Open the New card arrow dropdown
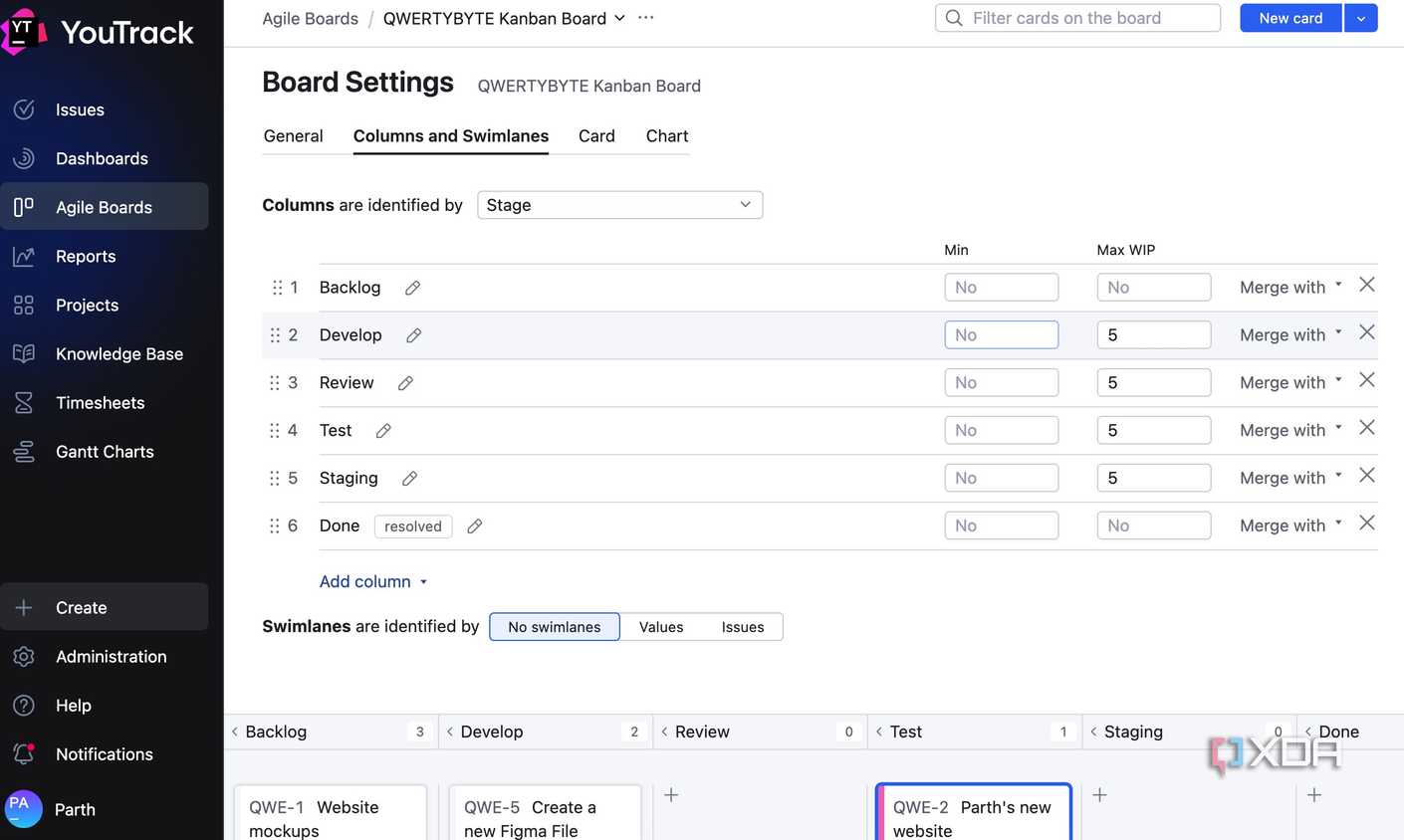This screenshot has width=1404, height=840. [1361, 18]
